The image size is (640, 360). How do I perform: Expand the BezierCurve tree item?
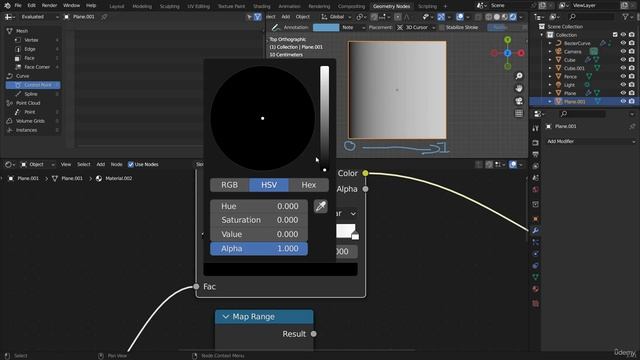click(x=550, y=43)
